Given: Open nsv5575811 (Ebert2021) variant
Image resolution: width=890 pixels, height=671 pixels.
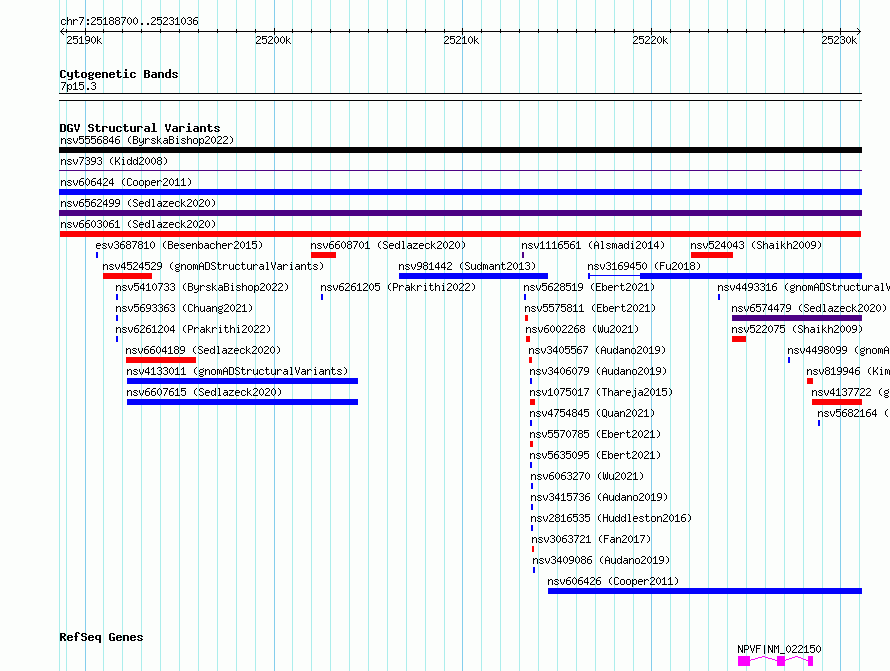Looking at the screenshot, I should coord(590,308).
